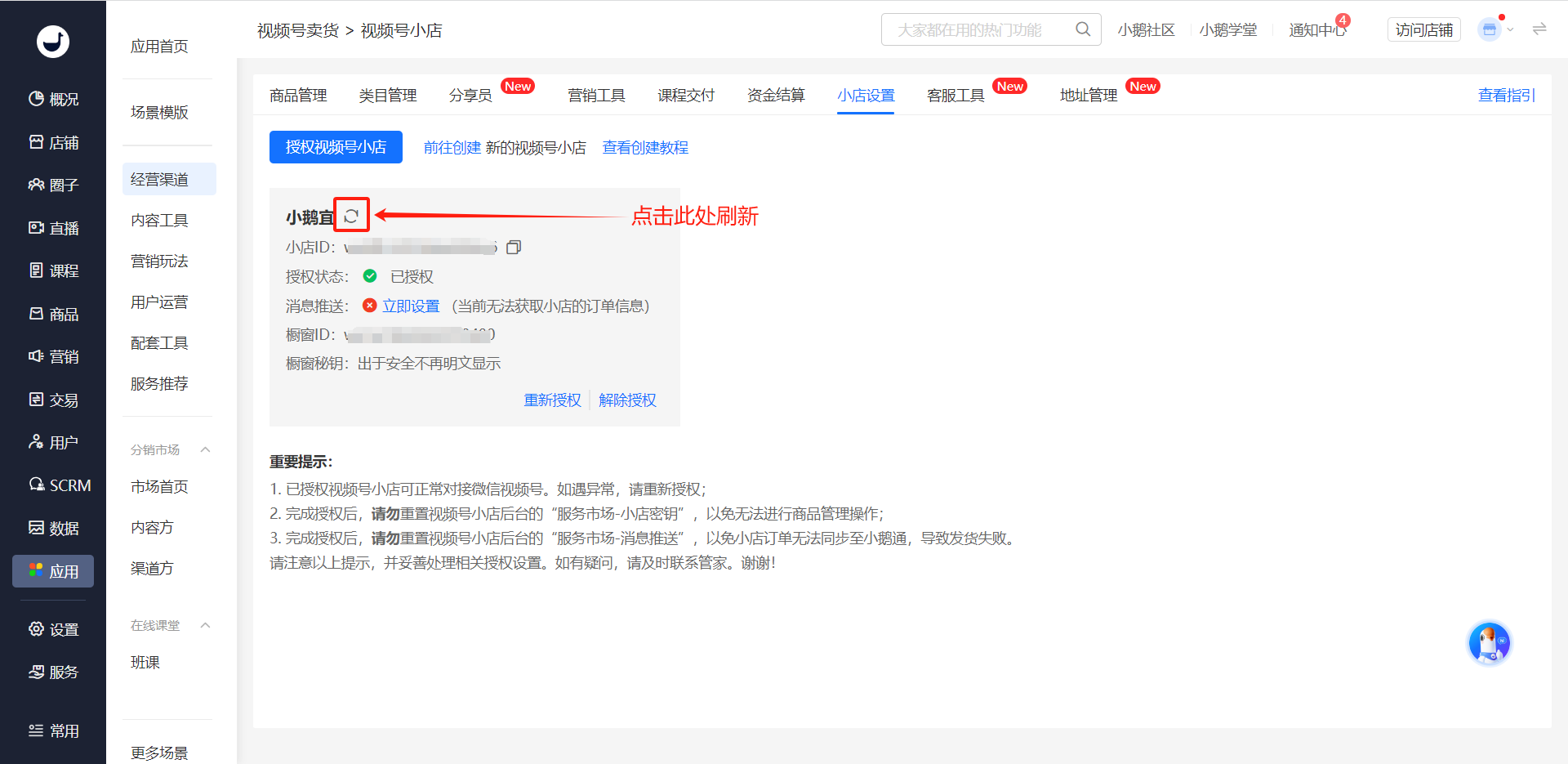
Task: Open 直播 in the left sidebar
Action: pyautogui.click(x=53, y=228)
